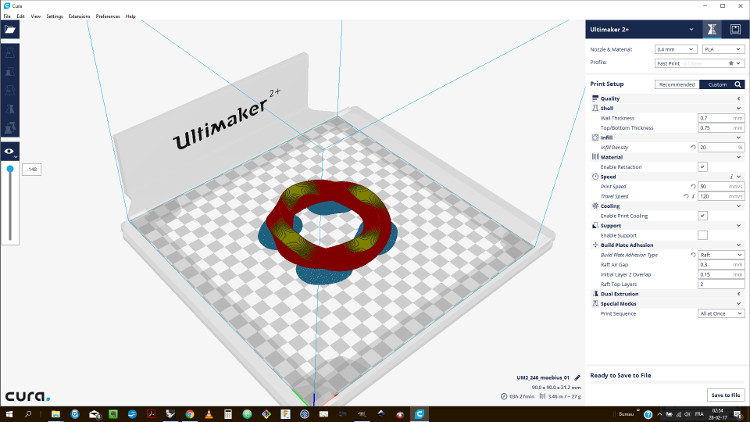This screenshot has height=422, width=750.
Task: Click the Travel Speed input field
Action: pos(720,196)
